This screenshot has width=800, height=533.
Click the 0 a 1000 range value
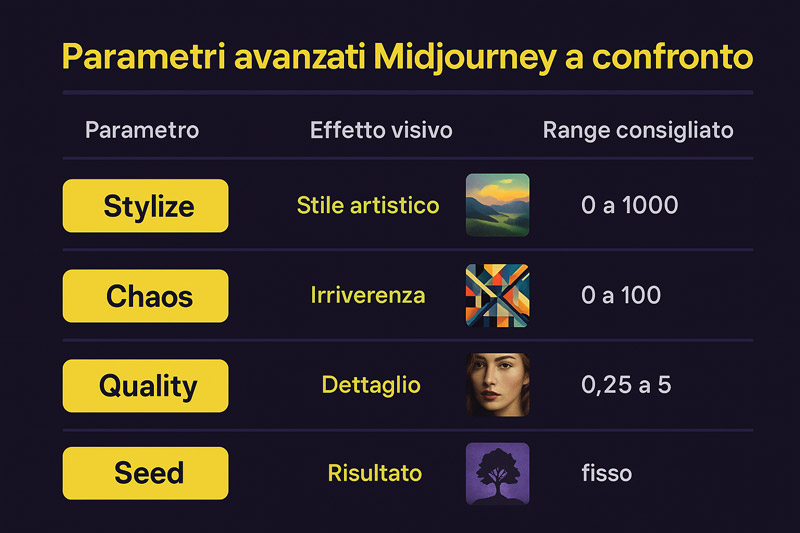click(630, 205)
